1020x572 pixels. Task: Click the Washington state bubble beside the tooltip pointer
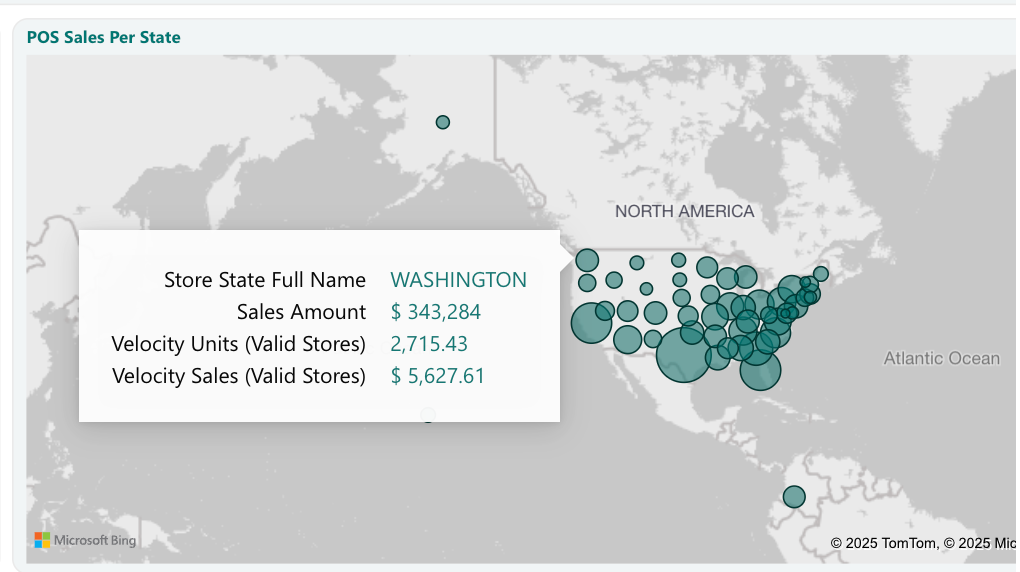(587, 260)
